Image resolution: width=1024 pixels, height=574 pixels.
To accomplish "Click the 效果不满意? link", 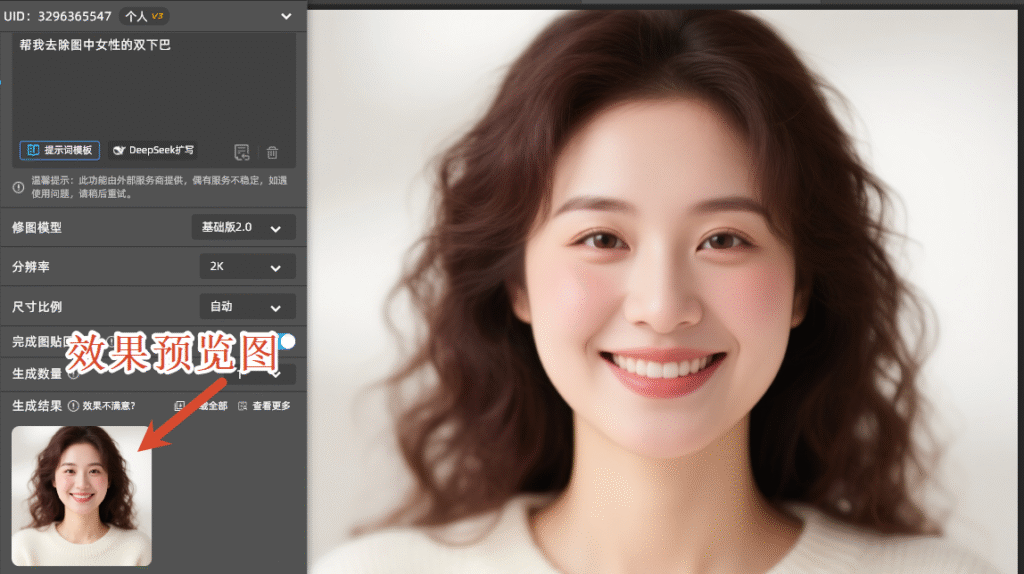I will [x=108, y=406].
